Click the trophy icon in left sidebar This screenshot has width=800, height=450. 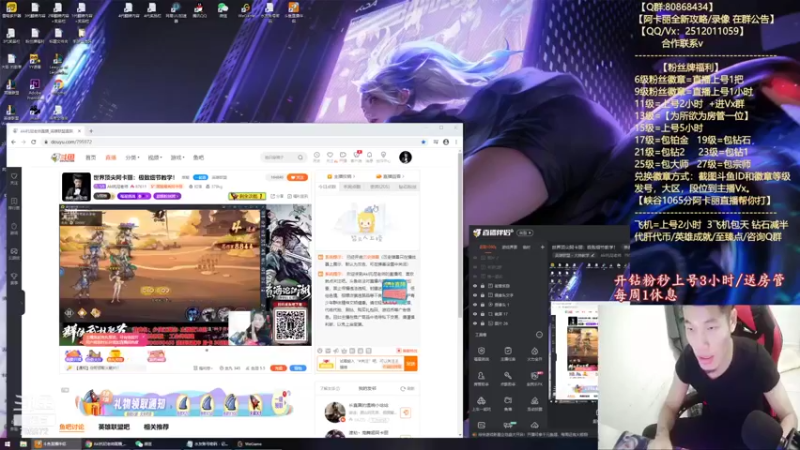pyautogui.click(x=14, y=278)
